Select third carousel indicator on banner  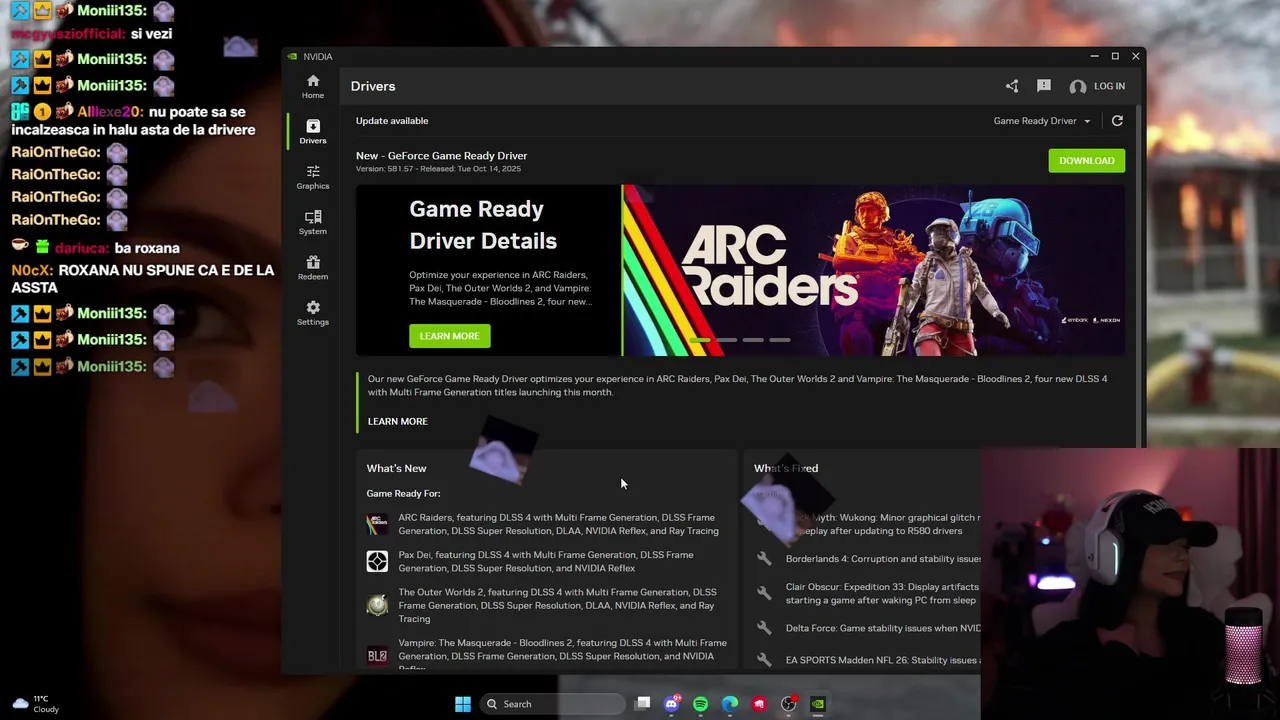(753, 340)
